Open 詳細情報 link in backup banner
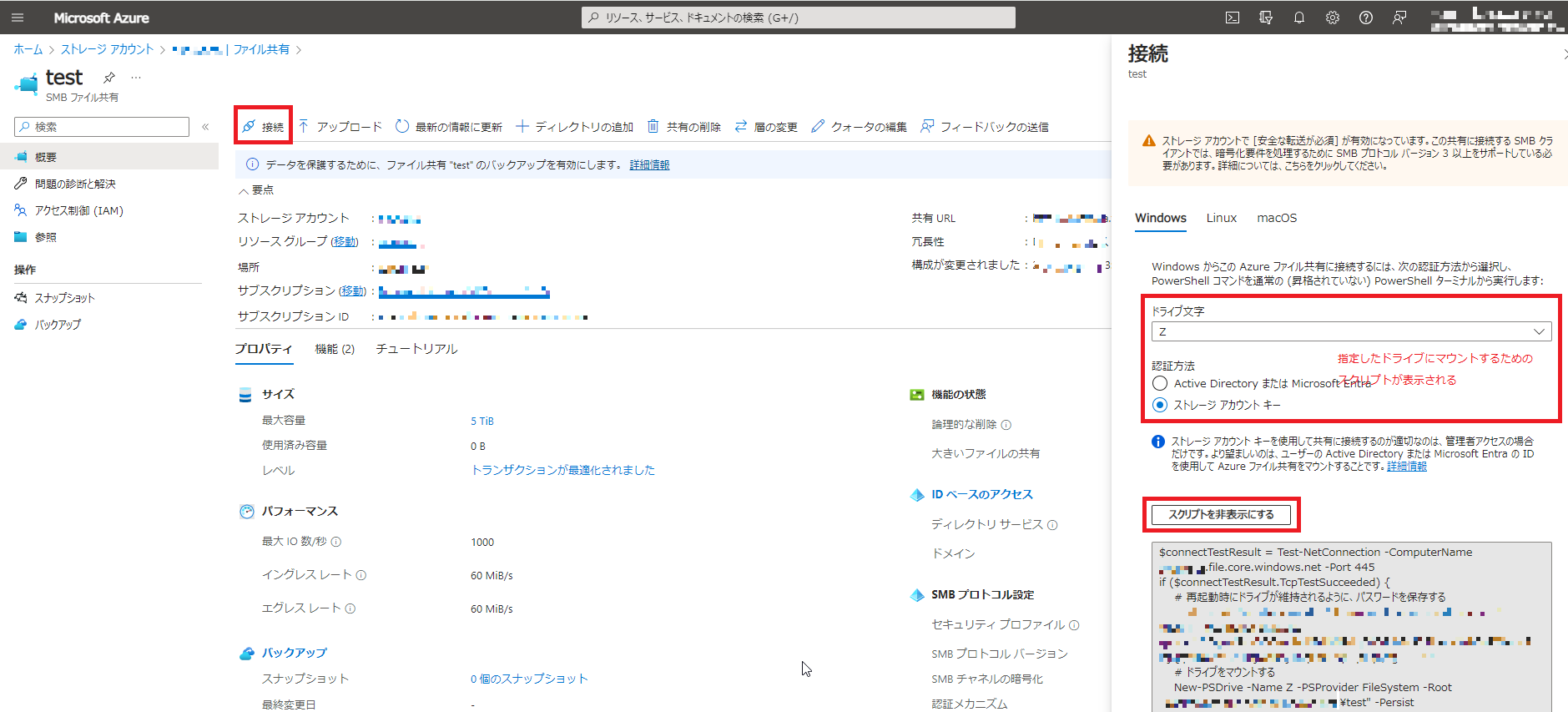Image resolution: width=1568 pixels, height=712 pixels. [650, 165]
